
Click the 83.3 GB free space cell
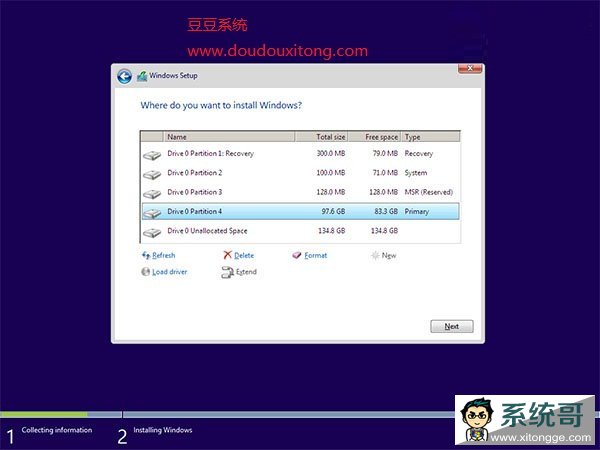tap(386, 211)
